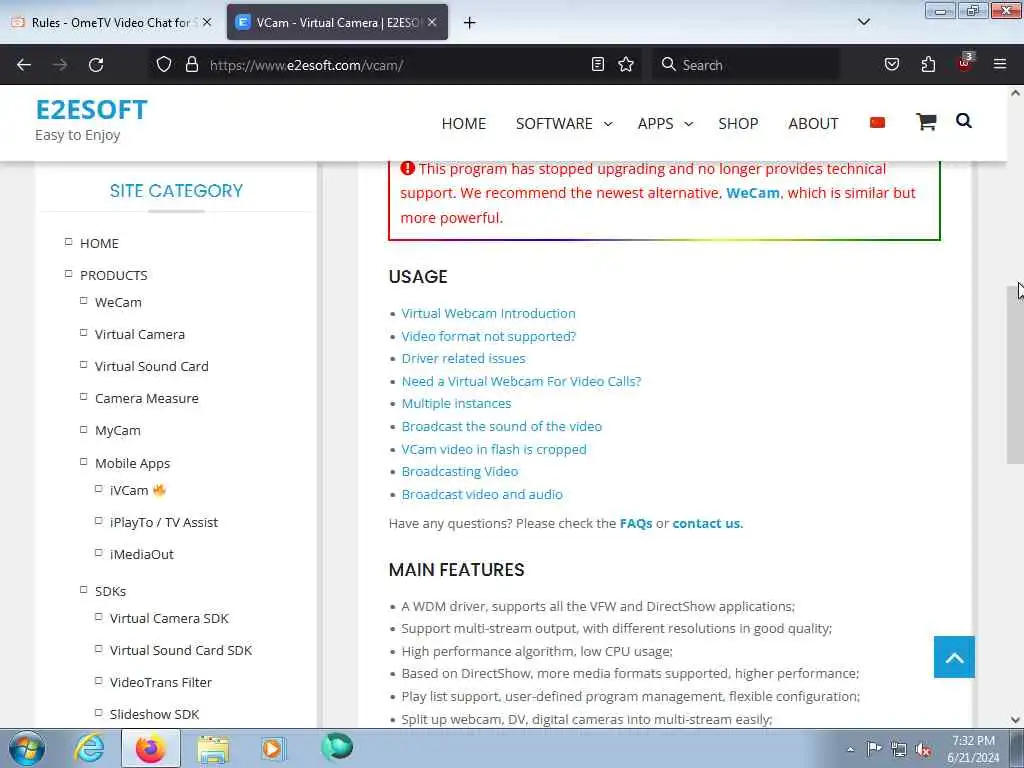The height and width of the screenshot is (768, 1024).
Task: Select iVCam in sidebar
Action: tap(129, 490)
